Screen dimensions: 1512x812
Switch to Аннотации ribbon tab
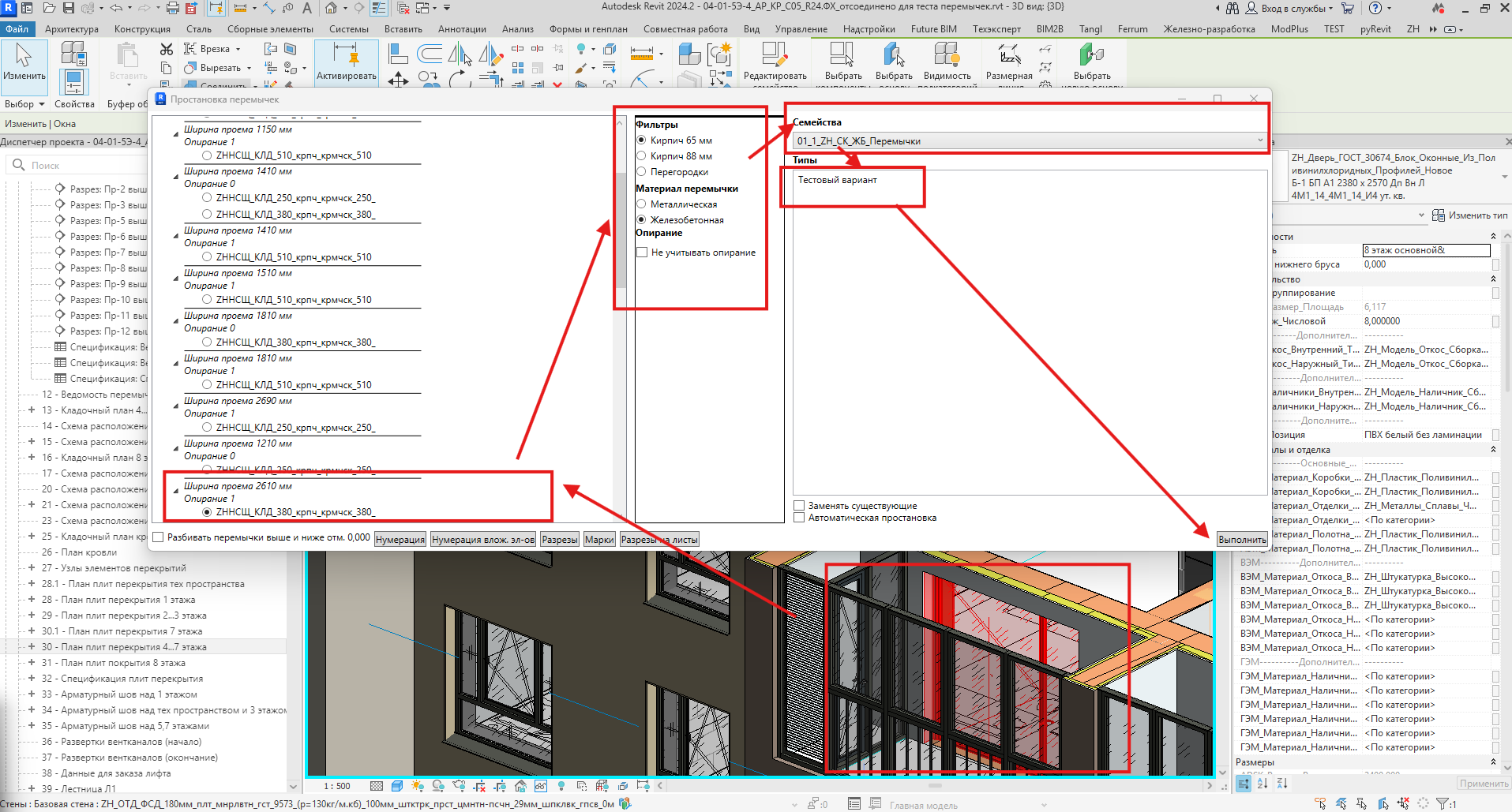[462, 29]
